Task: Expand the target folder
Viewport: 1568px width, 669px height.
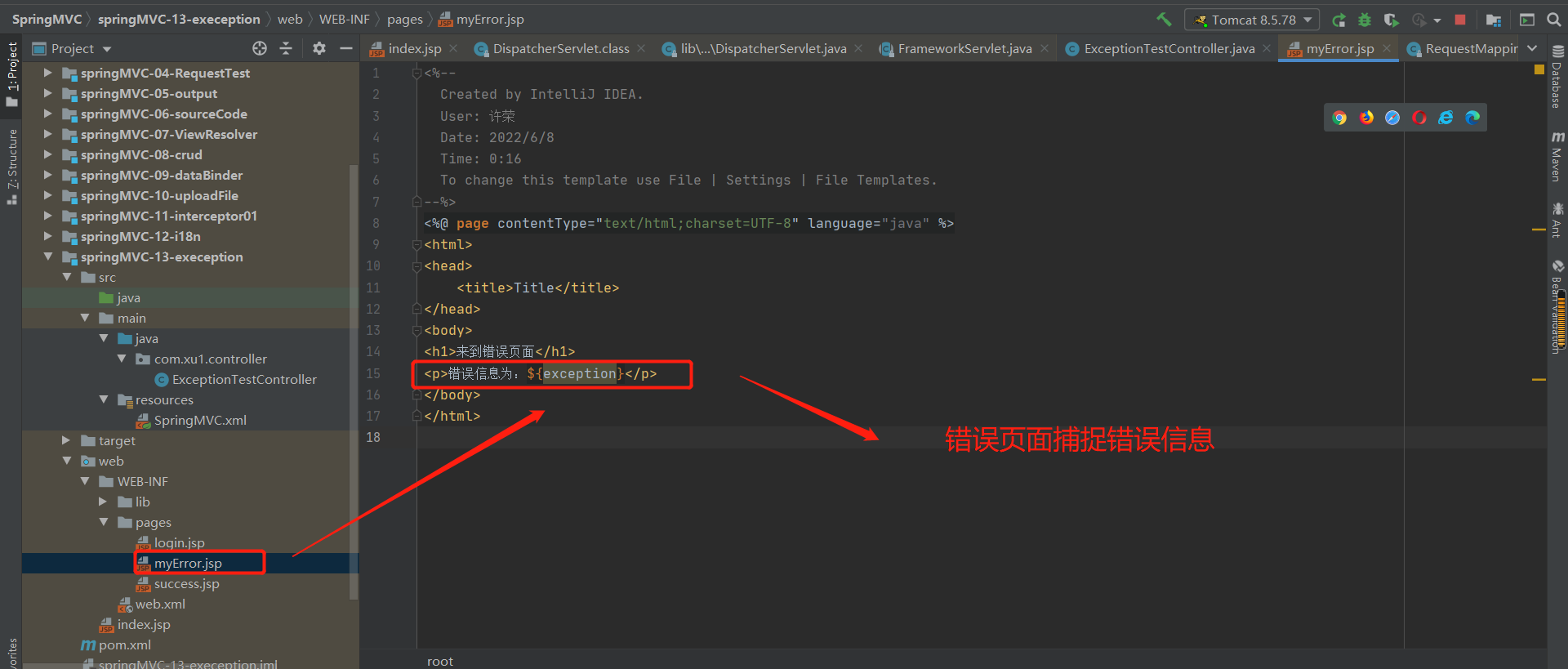Action: 67,440
